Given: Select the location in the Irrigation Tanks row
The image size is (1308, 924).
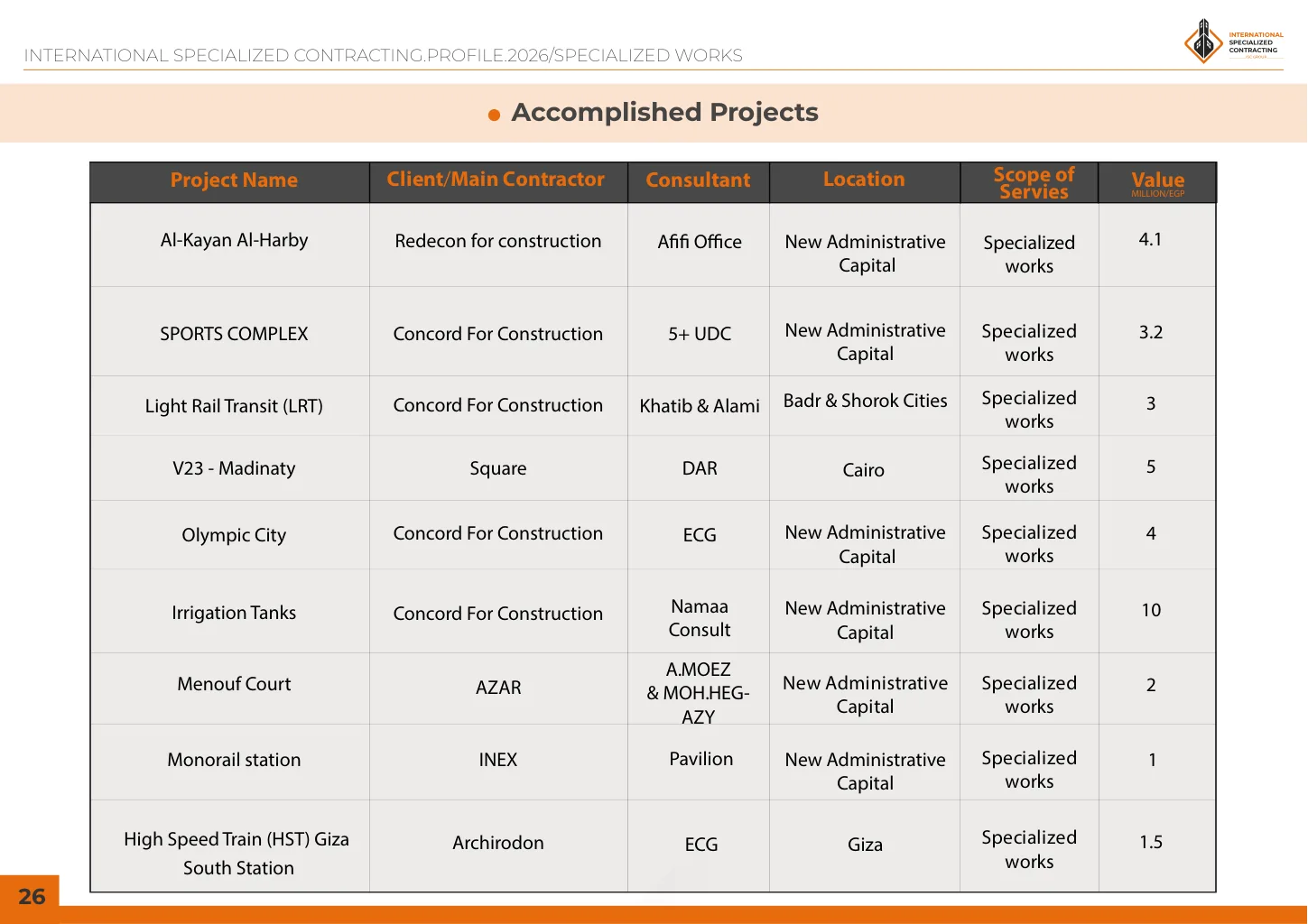Looking at the screenshot, I should pos(866,620).
